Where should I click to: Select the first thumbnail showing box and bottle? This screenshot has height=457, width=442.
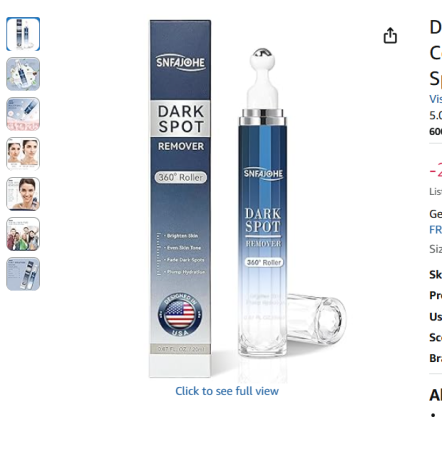pyautogui.click(x=23, y=34)
